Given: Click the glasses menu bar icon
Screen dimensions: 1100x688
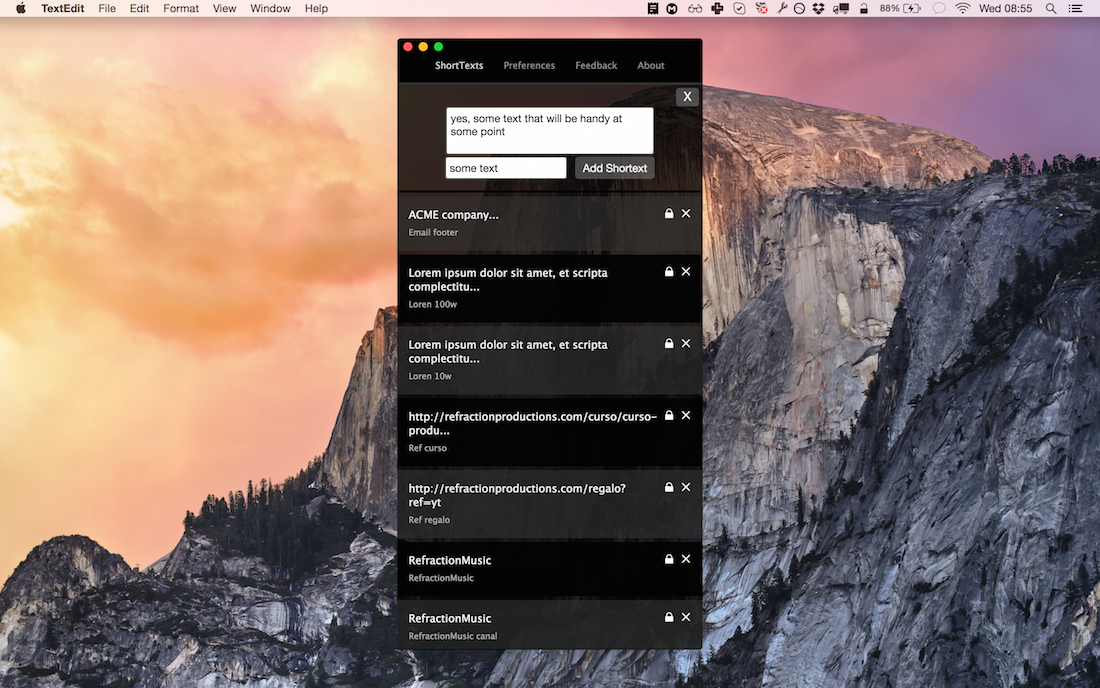Looking at the screenshot, I should (695, 8).
